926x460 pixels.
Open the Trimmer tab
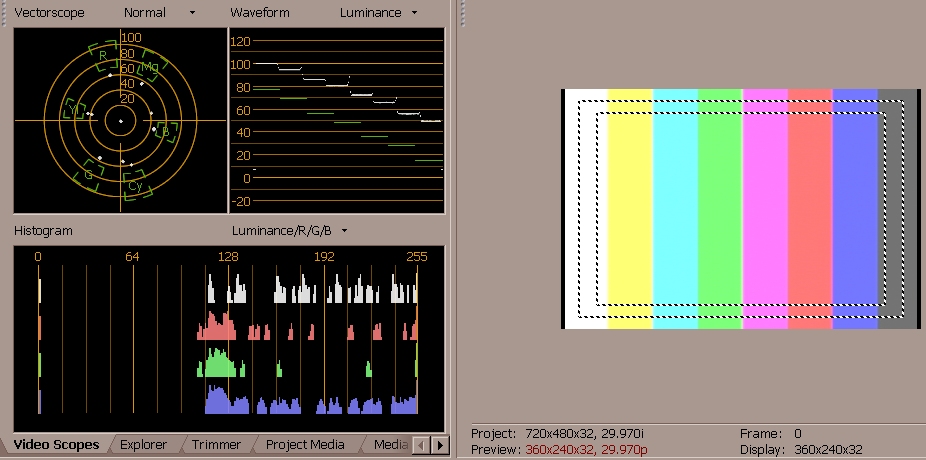pyautogui.click(x=216, y=445)
